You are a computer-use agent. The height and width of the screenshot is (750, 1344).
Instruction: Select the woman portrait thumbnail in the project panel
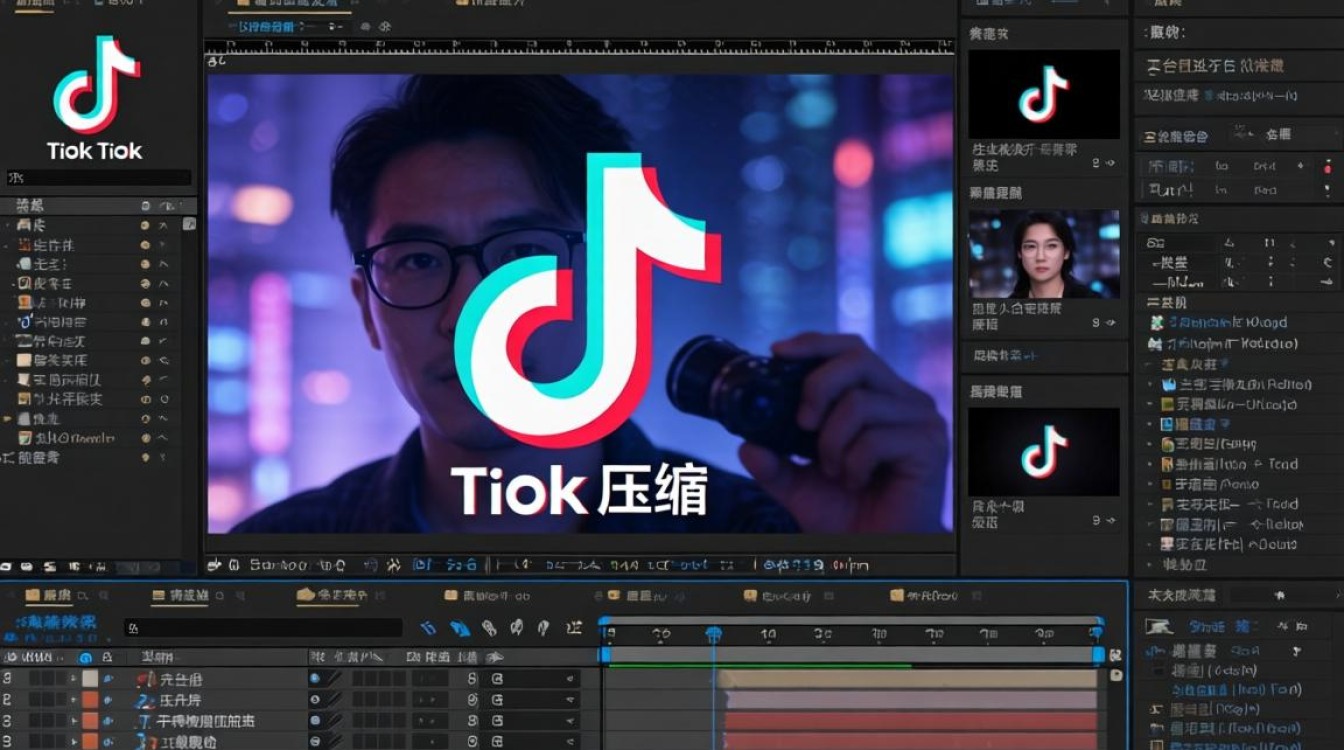coord(1045,255)
